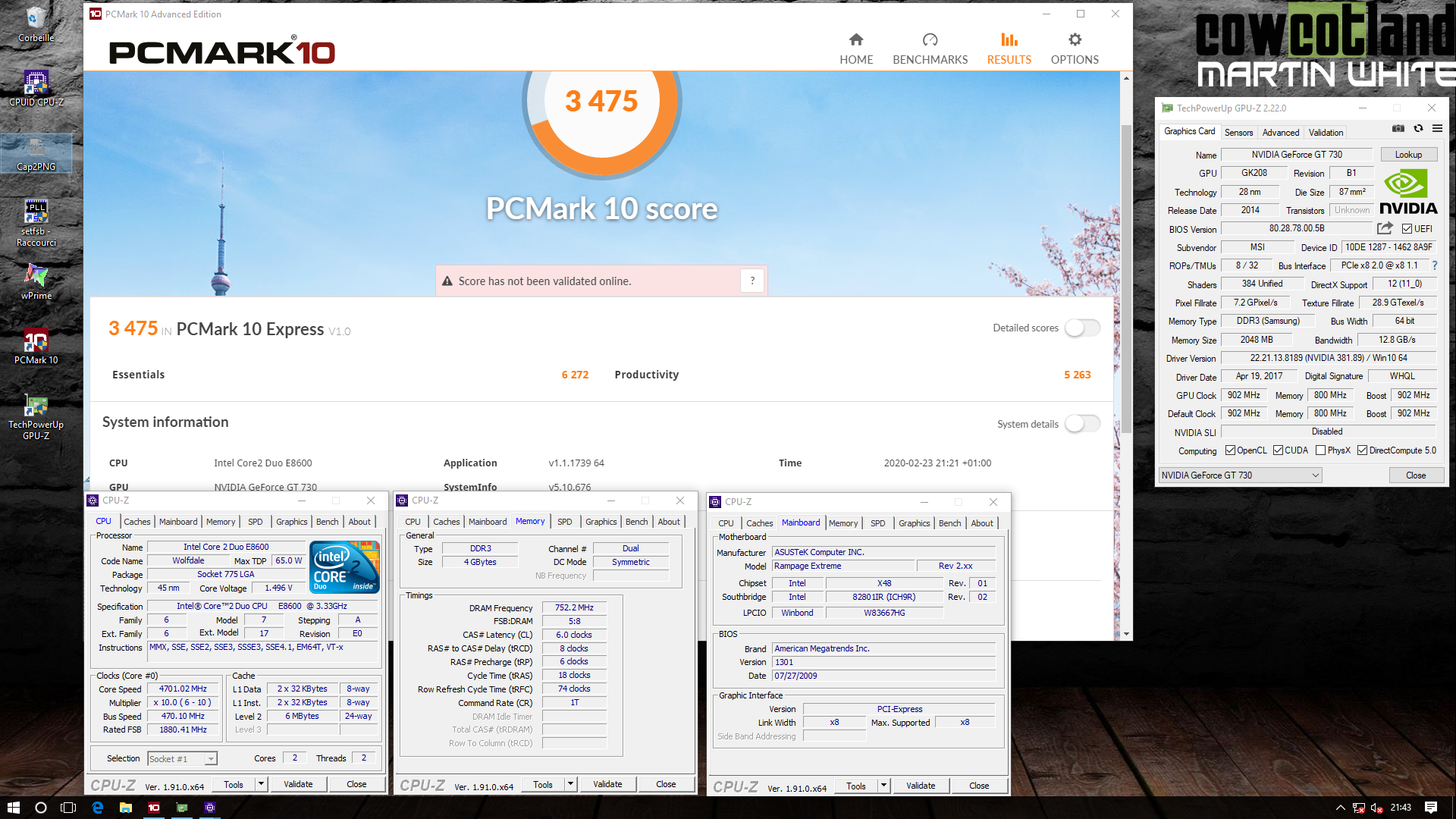
Task: Toggle System details switch
Action: [1082, 424]
